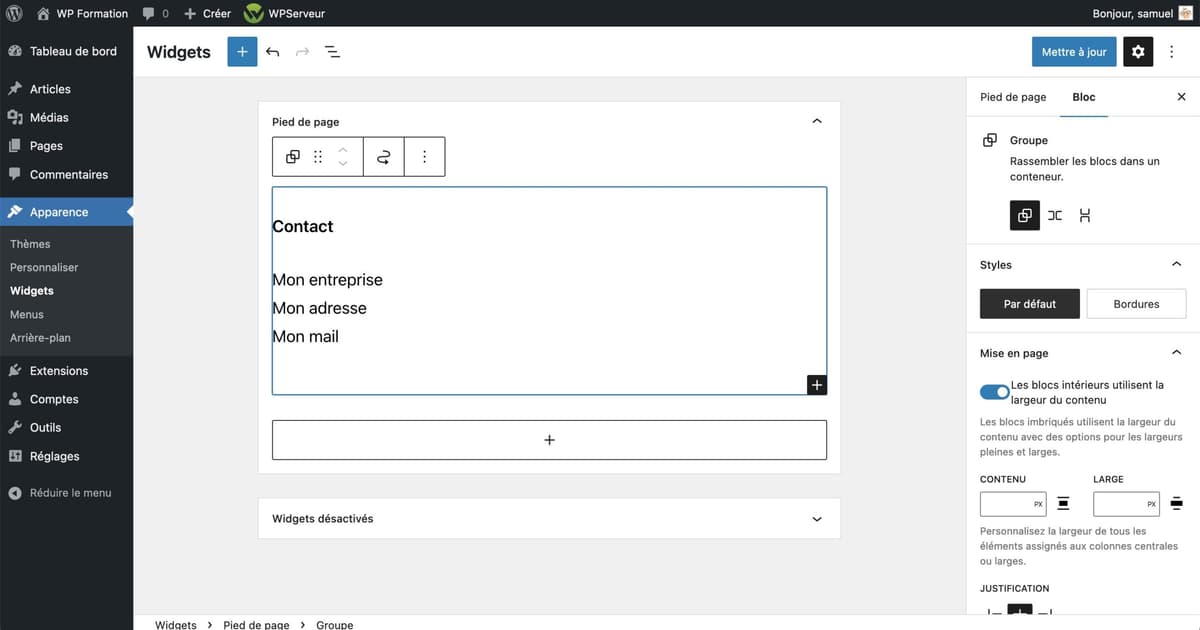This screenshot has height=630, width=1200.
Task: Click the undo arrow in the top toolbar
Action: pos(272,51)
